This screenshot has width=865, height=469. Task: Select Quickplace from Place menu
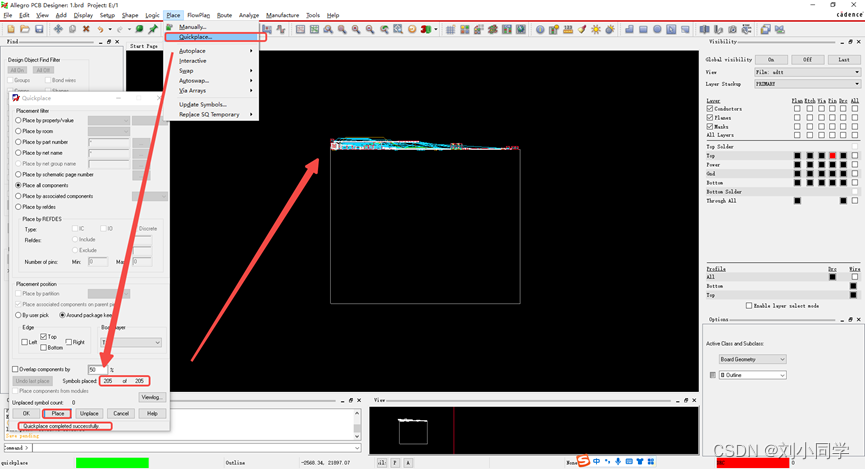click(x=196, y=37)
